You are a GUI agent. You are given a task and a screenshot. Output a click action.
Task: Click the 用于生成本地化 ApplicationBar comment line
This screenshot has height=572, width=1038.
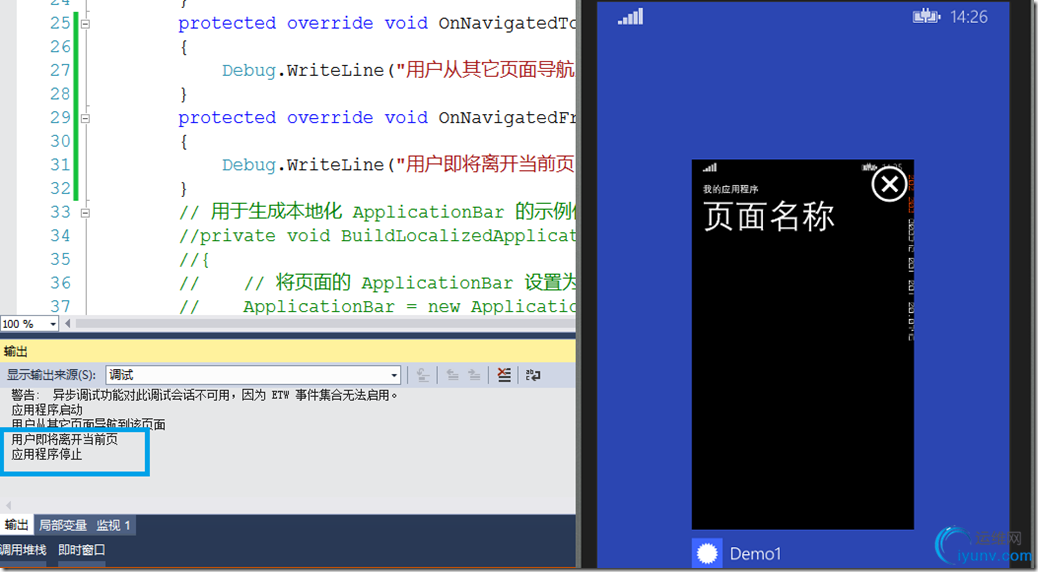[377, 212]
